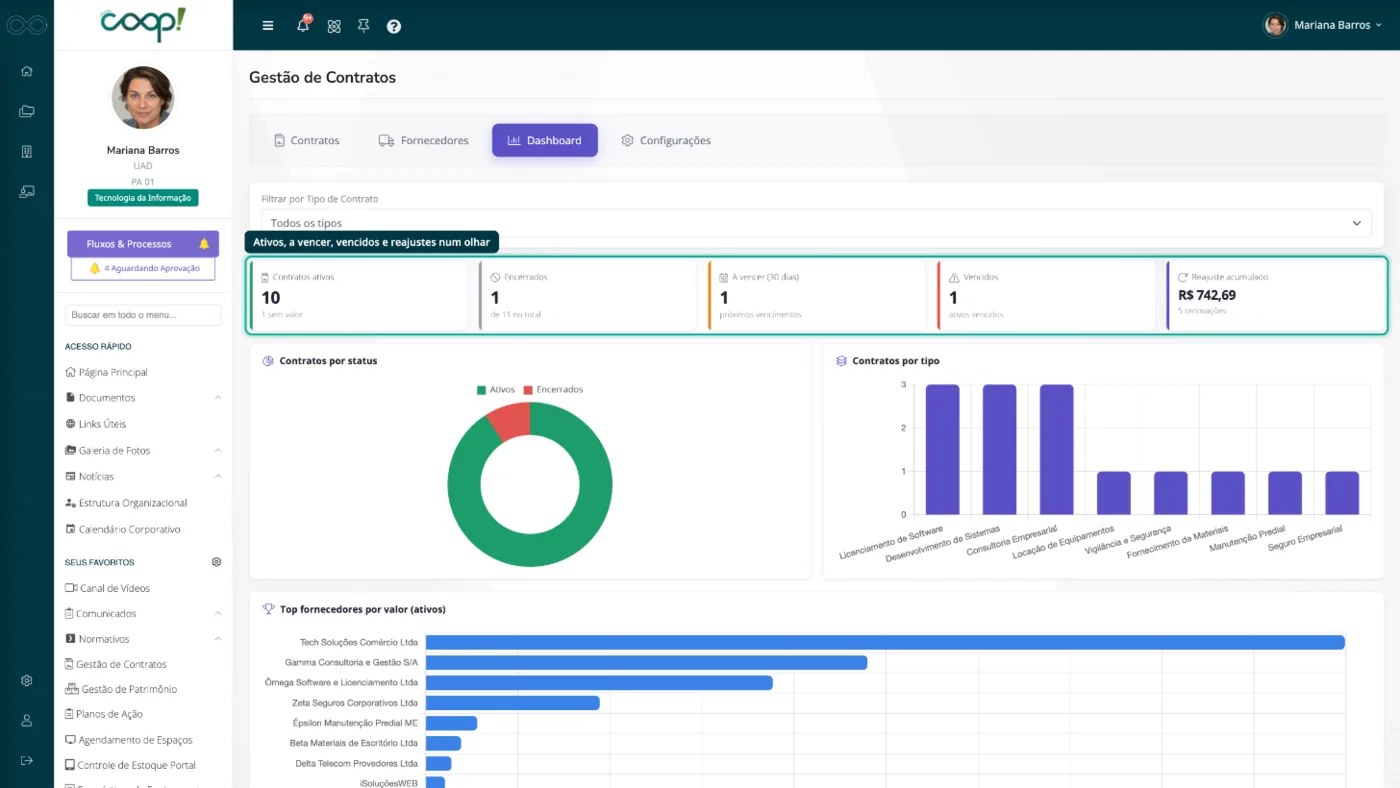Click the menu search input field
Screen dimensions: 1400x788
point(143,315)
